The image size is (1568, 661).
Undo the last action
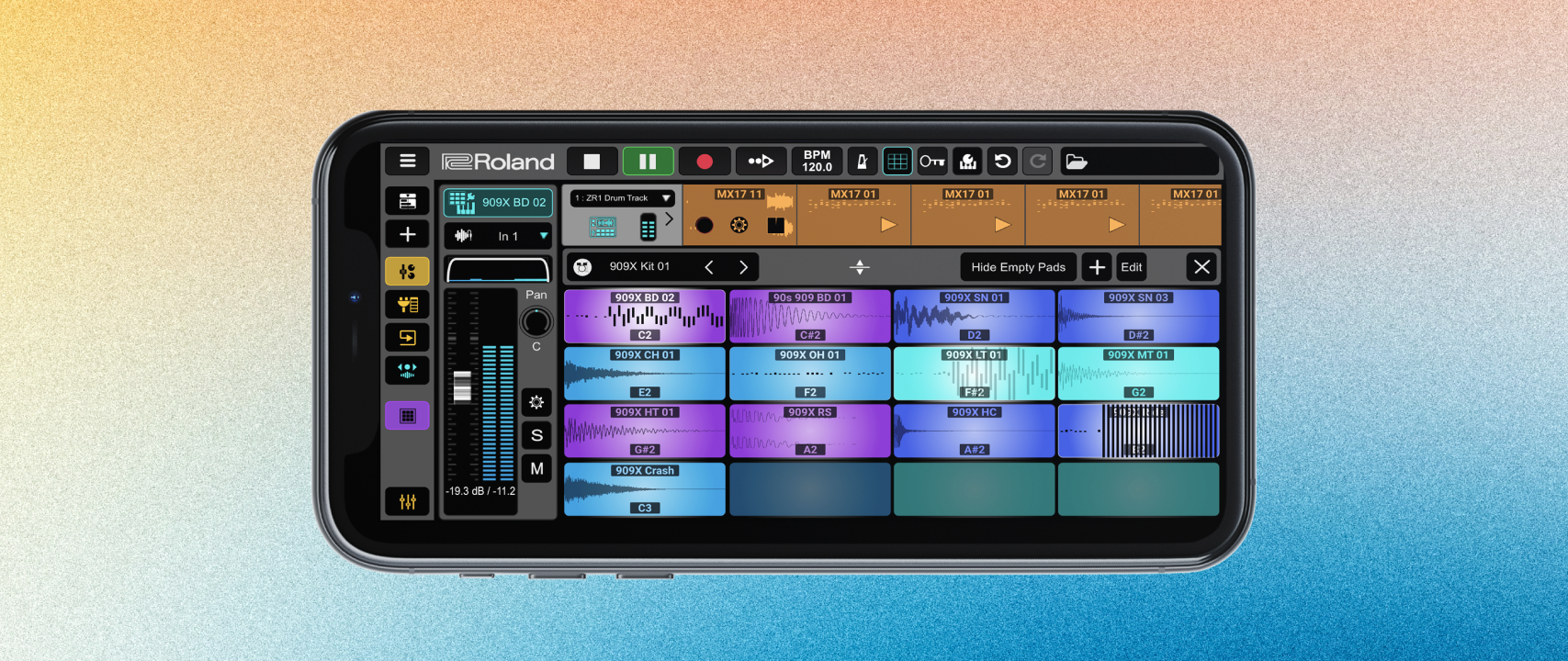1002,162
